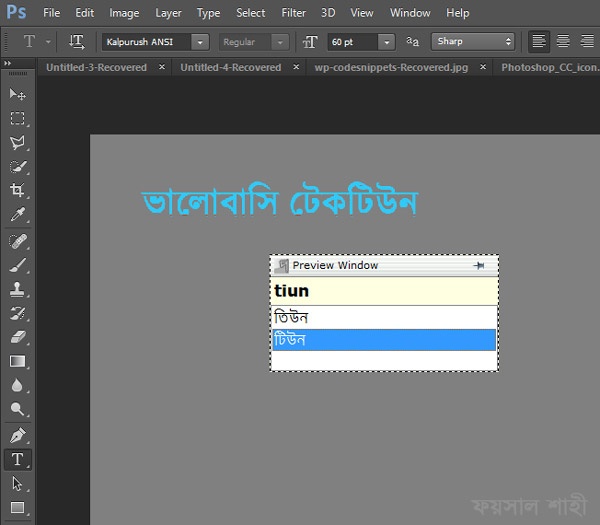
Task: Select the Pen tool
Action: tap(17, 436)
